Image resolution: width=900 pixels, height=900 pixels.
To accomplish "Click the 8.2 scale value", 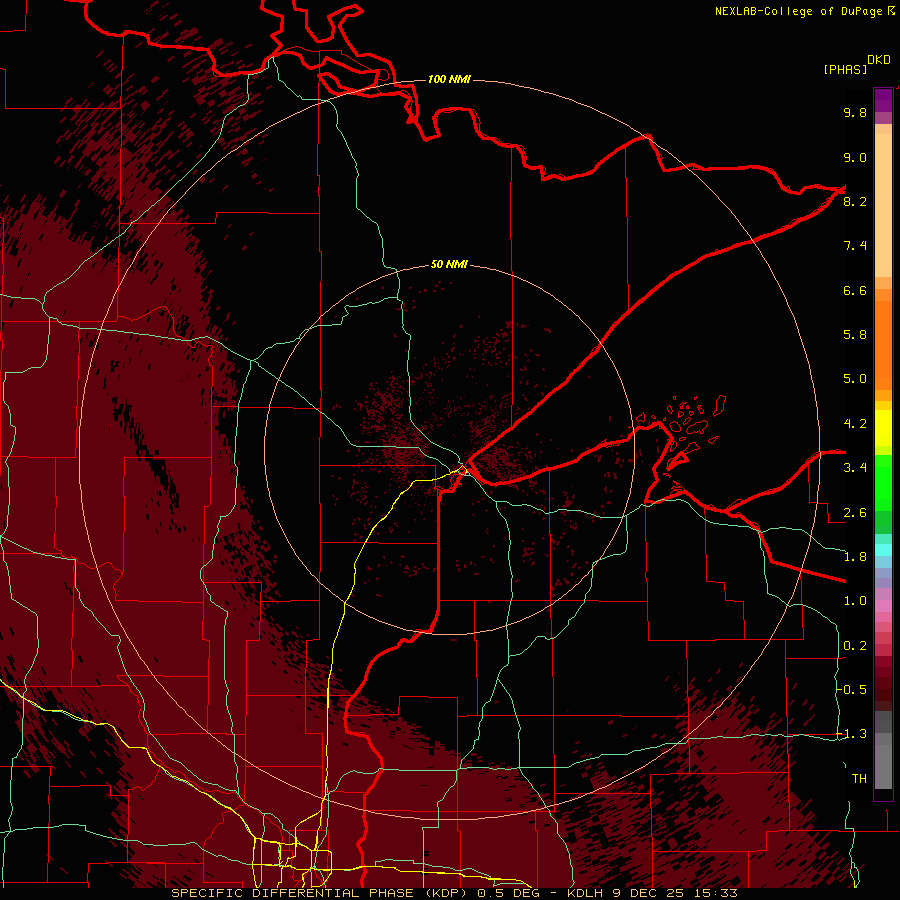I will point(855,201).
